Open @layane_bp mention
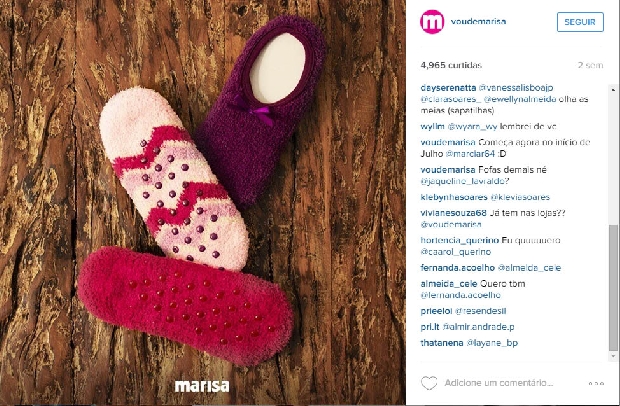This screenshot has height=406, width=620. (492, 343)
